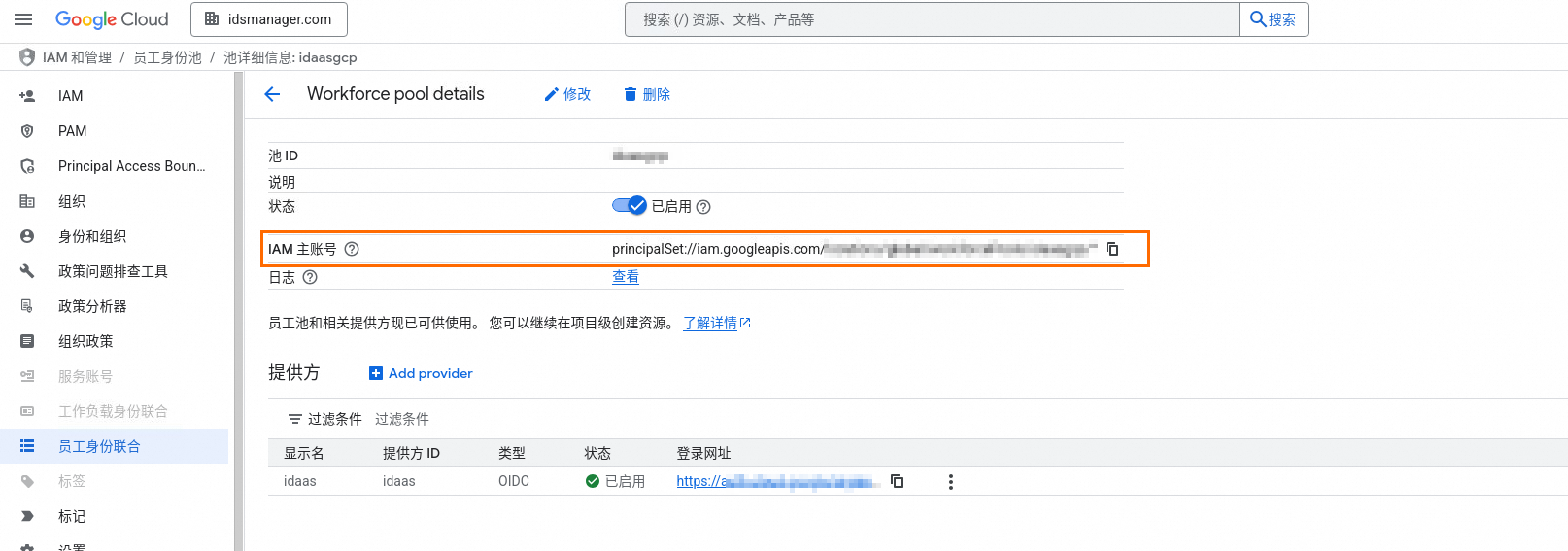Click the 提供方 ID column header

pyautogui.click(x=411, y=454)
